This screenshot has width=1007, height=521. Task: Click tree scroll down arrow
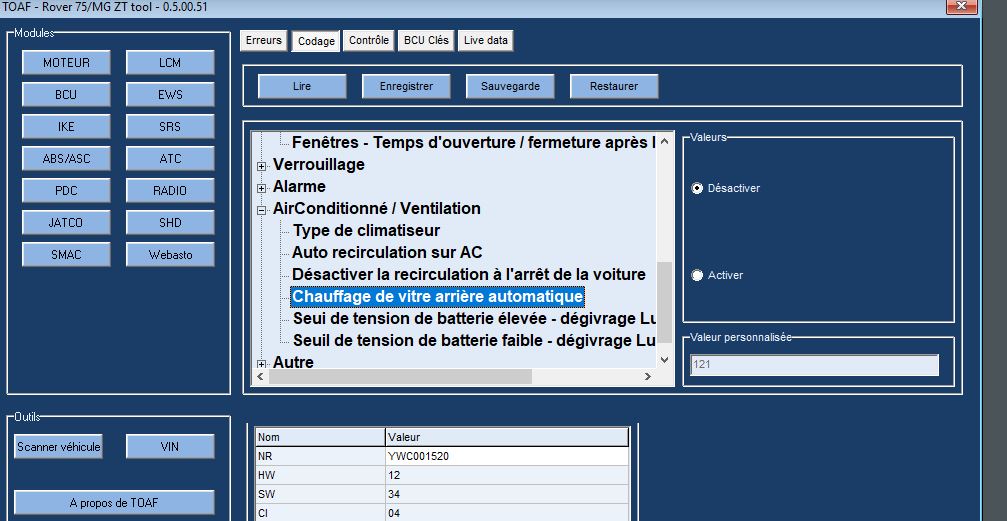[664, 360]
